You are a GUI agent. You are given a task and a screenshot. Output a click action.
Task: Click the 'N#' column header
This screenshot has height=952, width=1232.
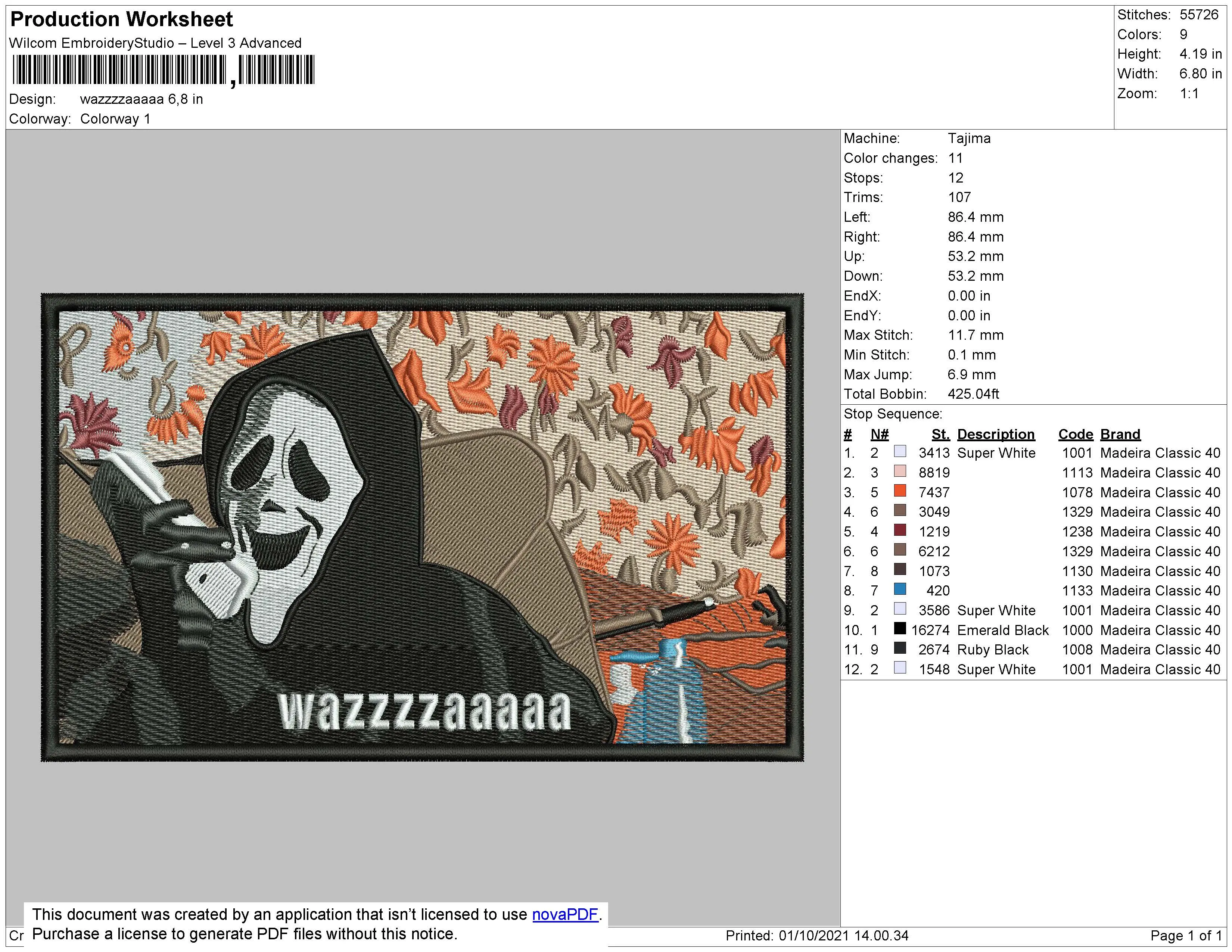tap(879, 434)
